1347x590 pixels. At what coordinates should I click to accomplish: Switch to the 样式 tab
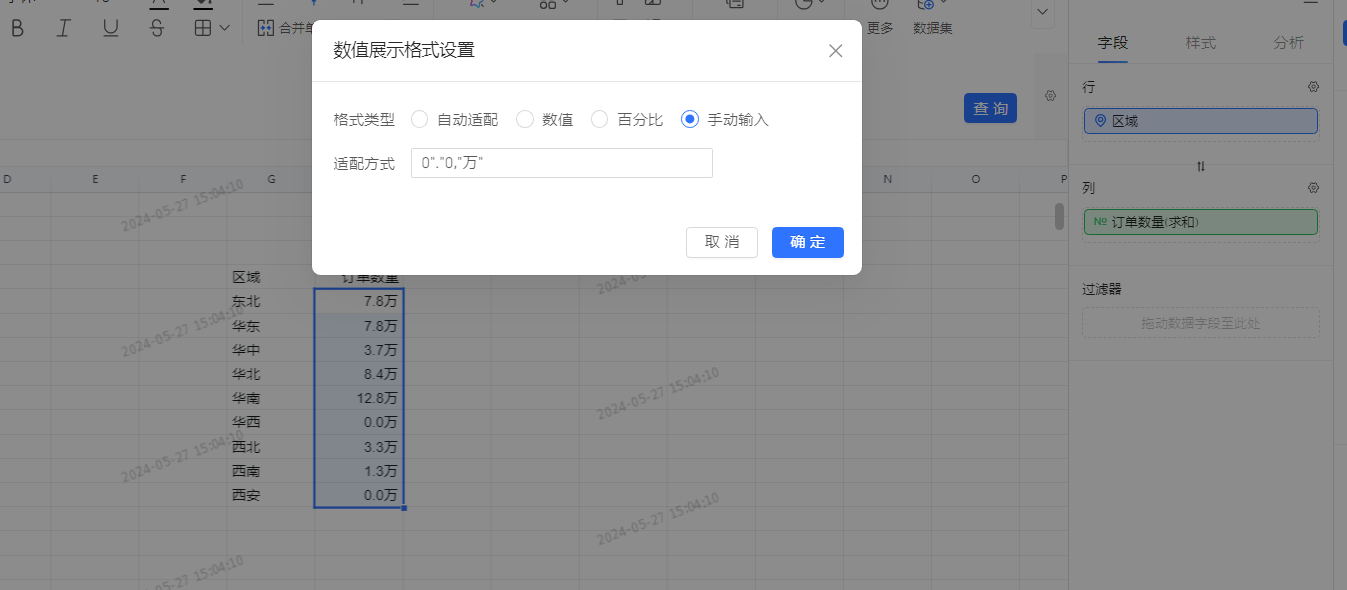click(x=1200, y=44)
